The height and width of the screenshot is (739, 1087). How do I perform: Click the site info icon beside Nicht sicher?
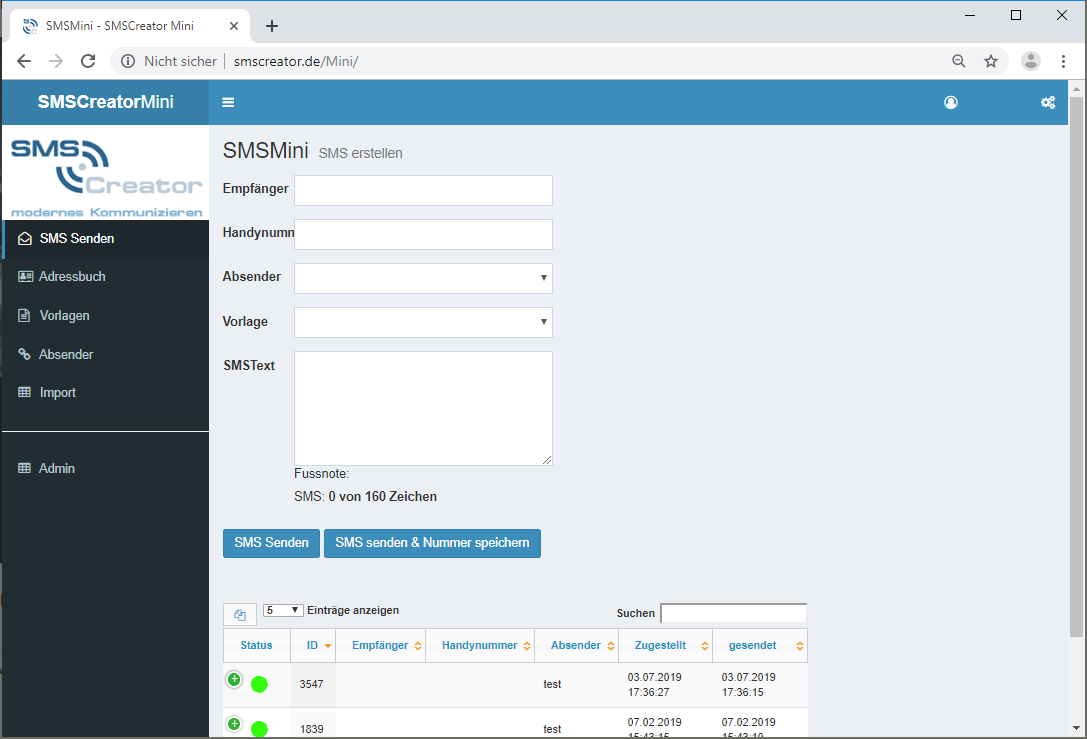point(128,61)
